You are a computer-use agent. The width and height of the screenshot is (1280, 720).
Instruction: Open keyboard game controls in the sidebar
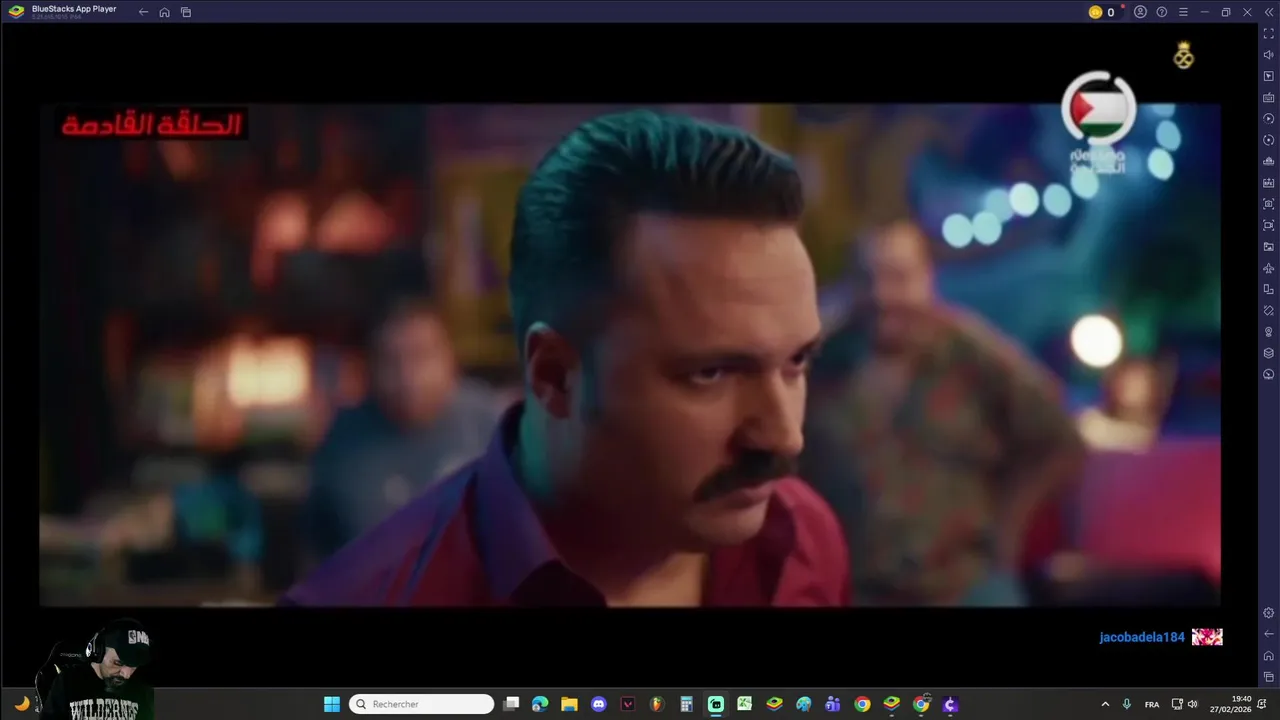[x=1268, y=98]
